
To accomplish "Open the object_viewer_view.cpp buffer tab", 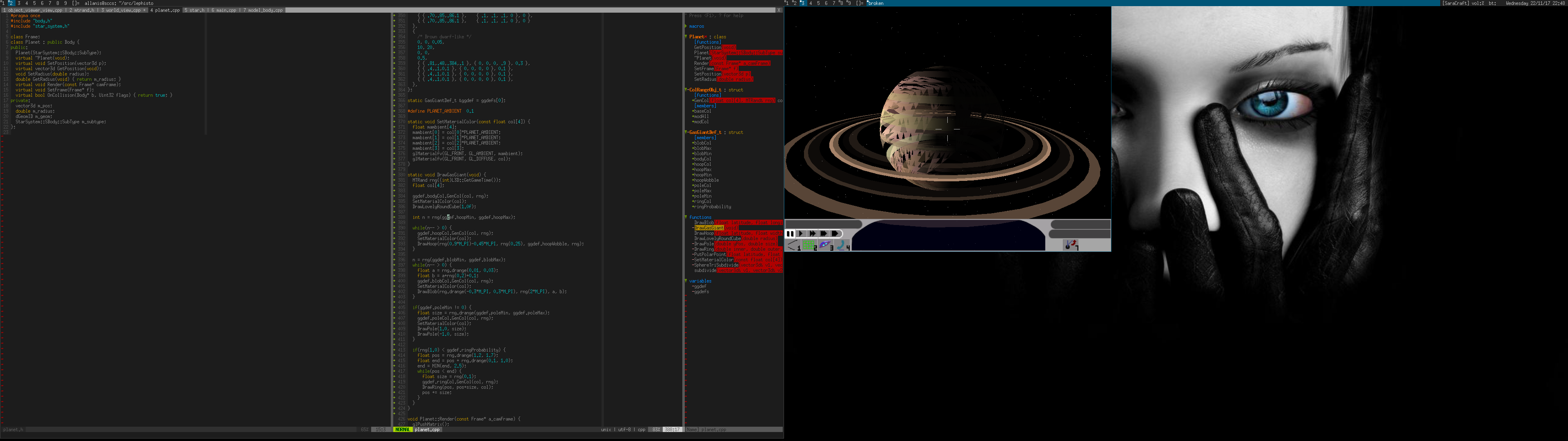I will tap(33, 10).
